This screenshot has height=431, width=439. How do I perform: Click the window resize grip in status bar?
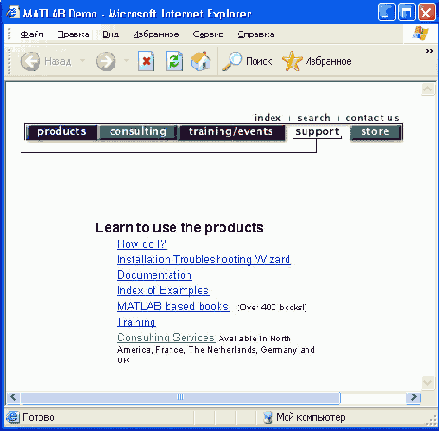432,421
